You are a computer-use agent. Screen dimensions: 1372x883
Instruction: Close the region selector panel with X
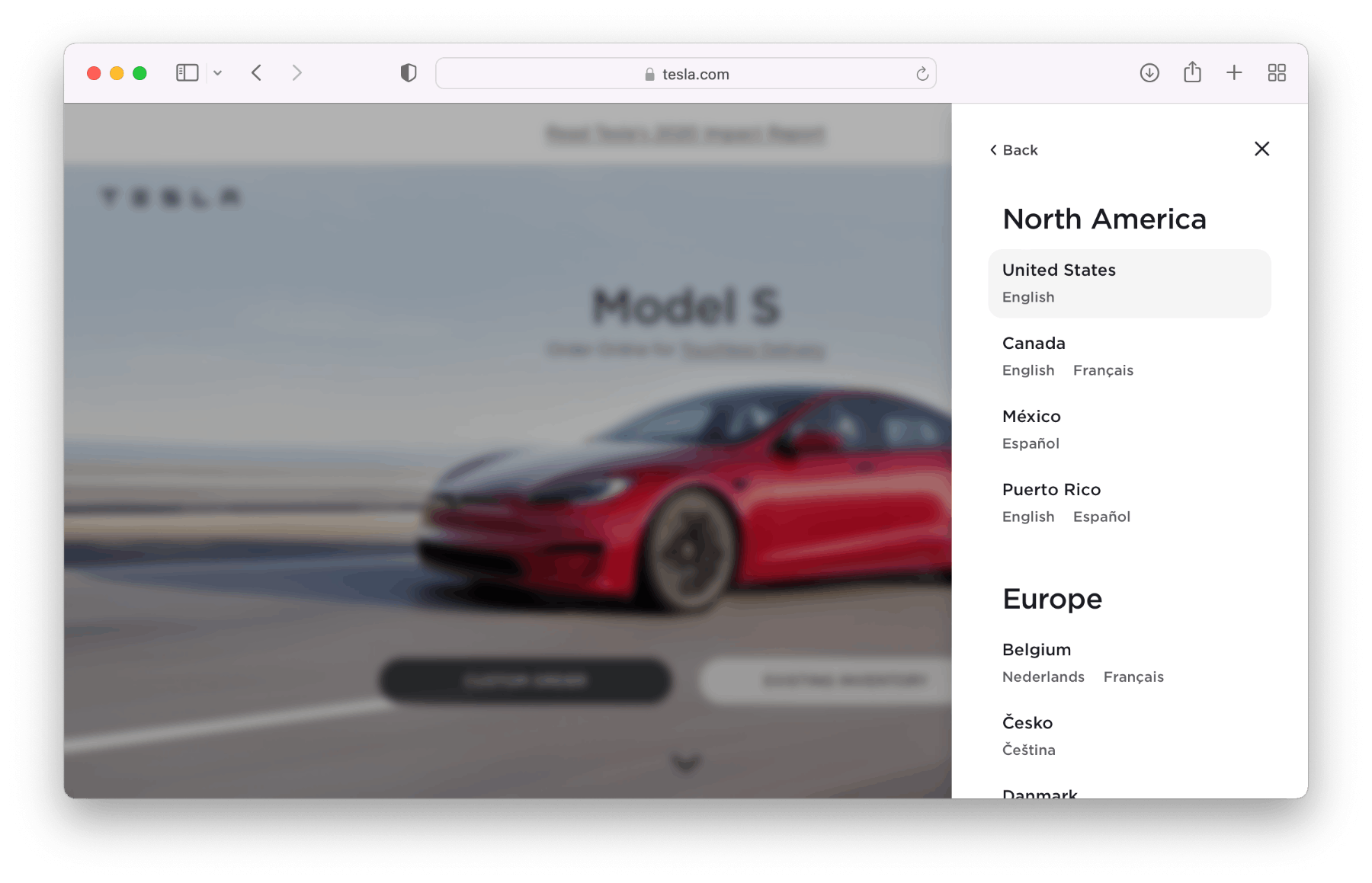click(1262, 149)
